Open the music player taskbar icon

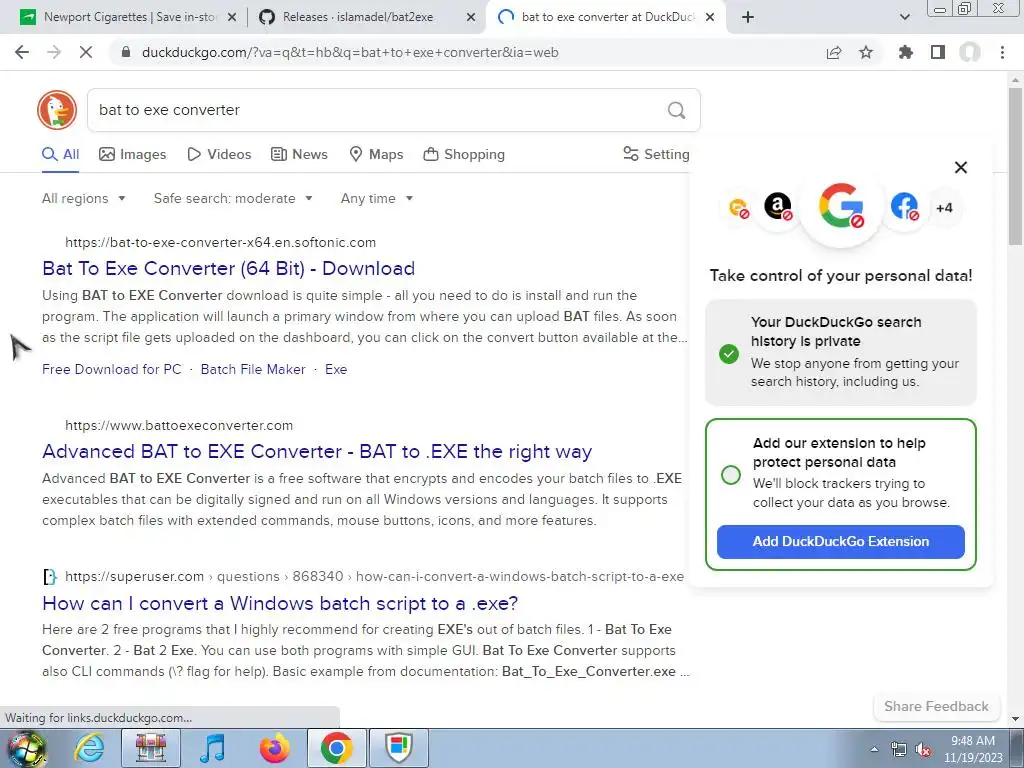coord(212,748)
